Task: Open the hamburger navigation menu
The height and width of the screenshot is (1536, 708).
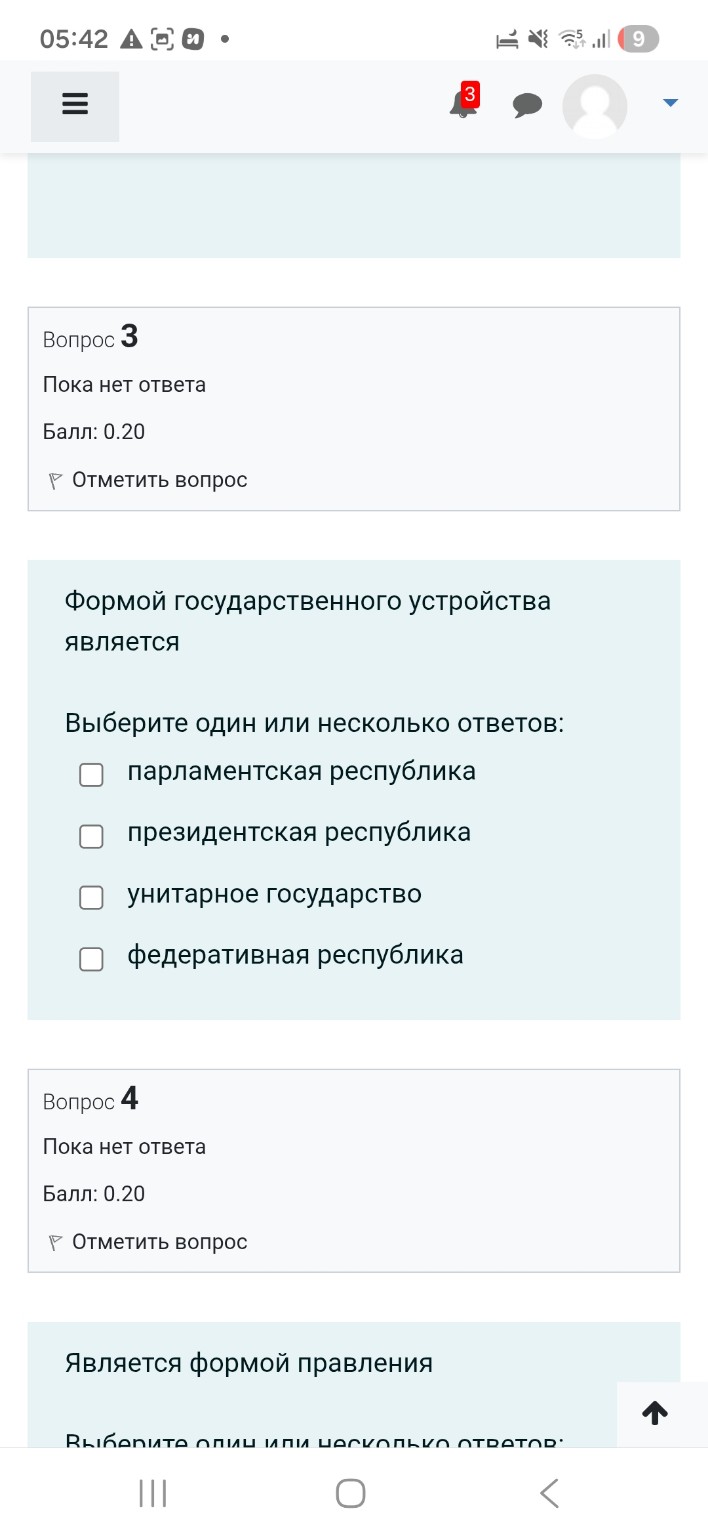Action: pyautogui.click(x=74, y=103)
